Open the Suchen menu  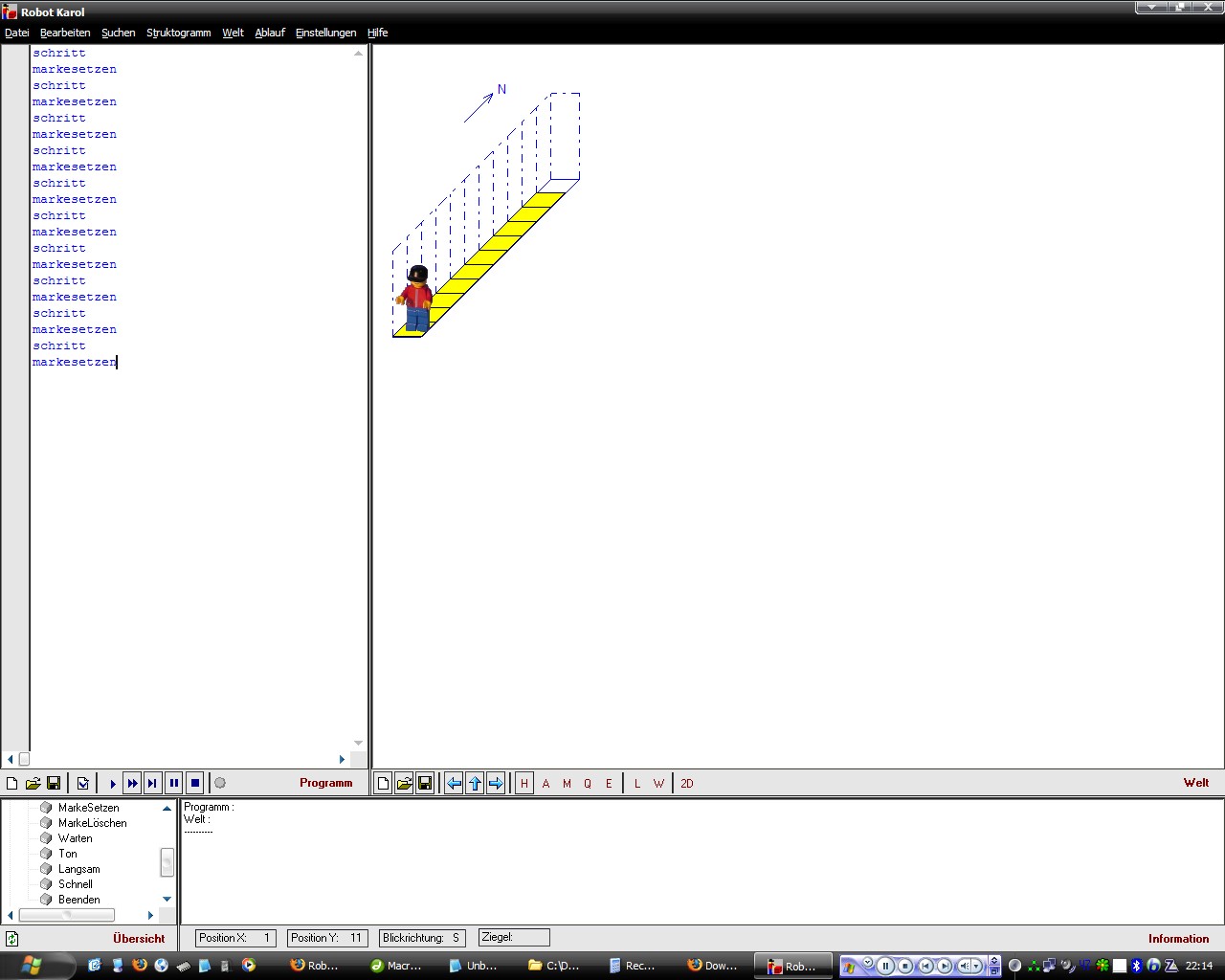119,33
